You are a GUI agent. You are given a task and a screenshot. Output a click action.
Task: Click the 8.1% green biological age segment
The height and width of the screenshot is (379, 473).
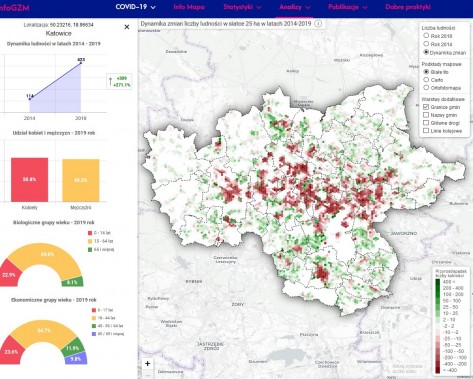[72, 282]
